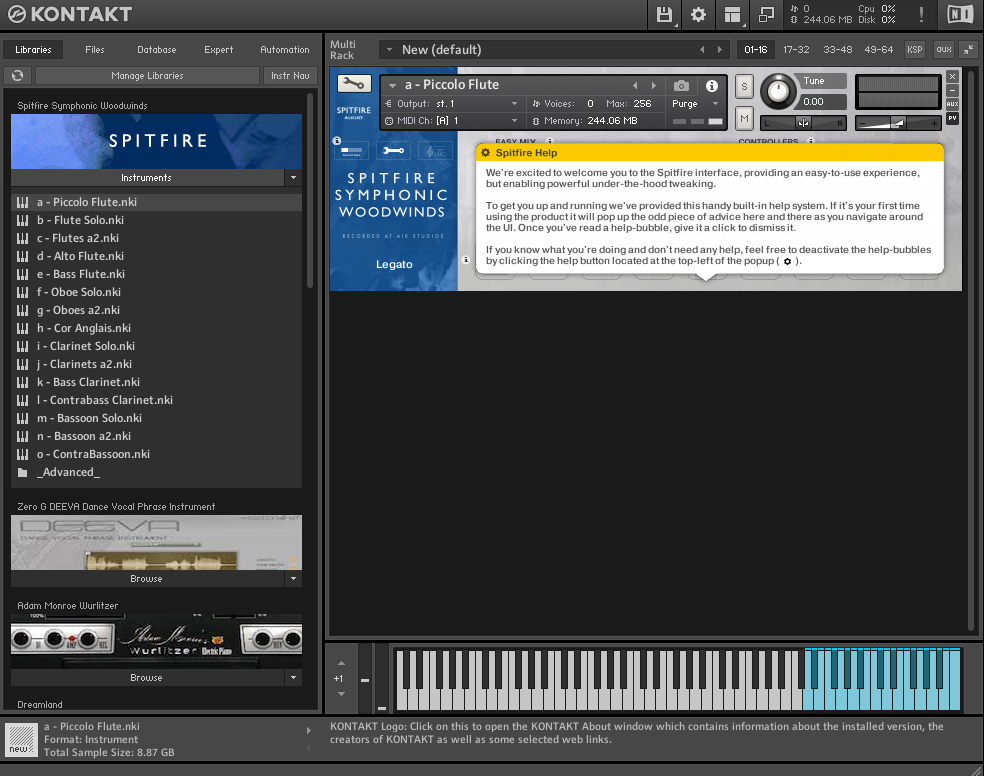This screenshot has width=984, height=776.
Task: Toggle Instr Nav pane
Action: 290,75
